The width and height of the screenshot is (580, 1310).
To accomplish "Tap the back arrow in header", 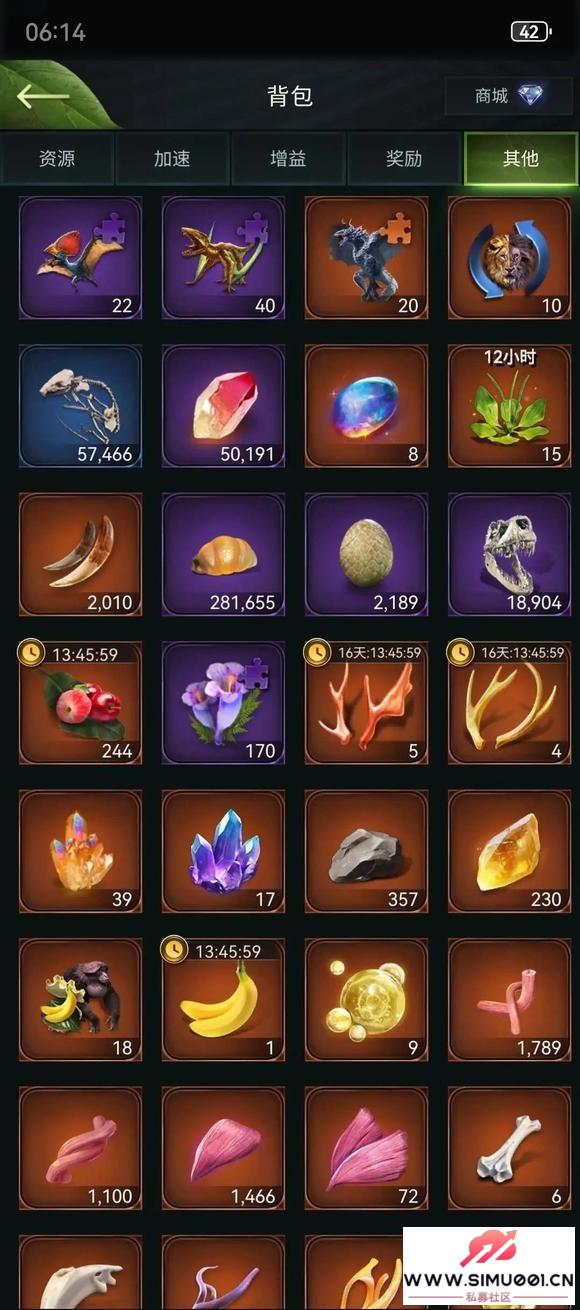I will [x=43, y=96].
